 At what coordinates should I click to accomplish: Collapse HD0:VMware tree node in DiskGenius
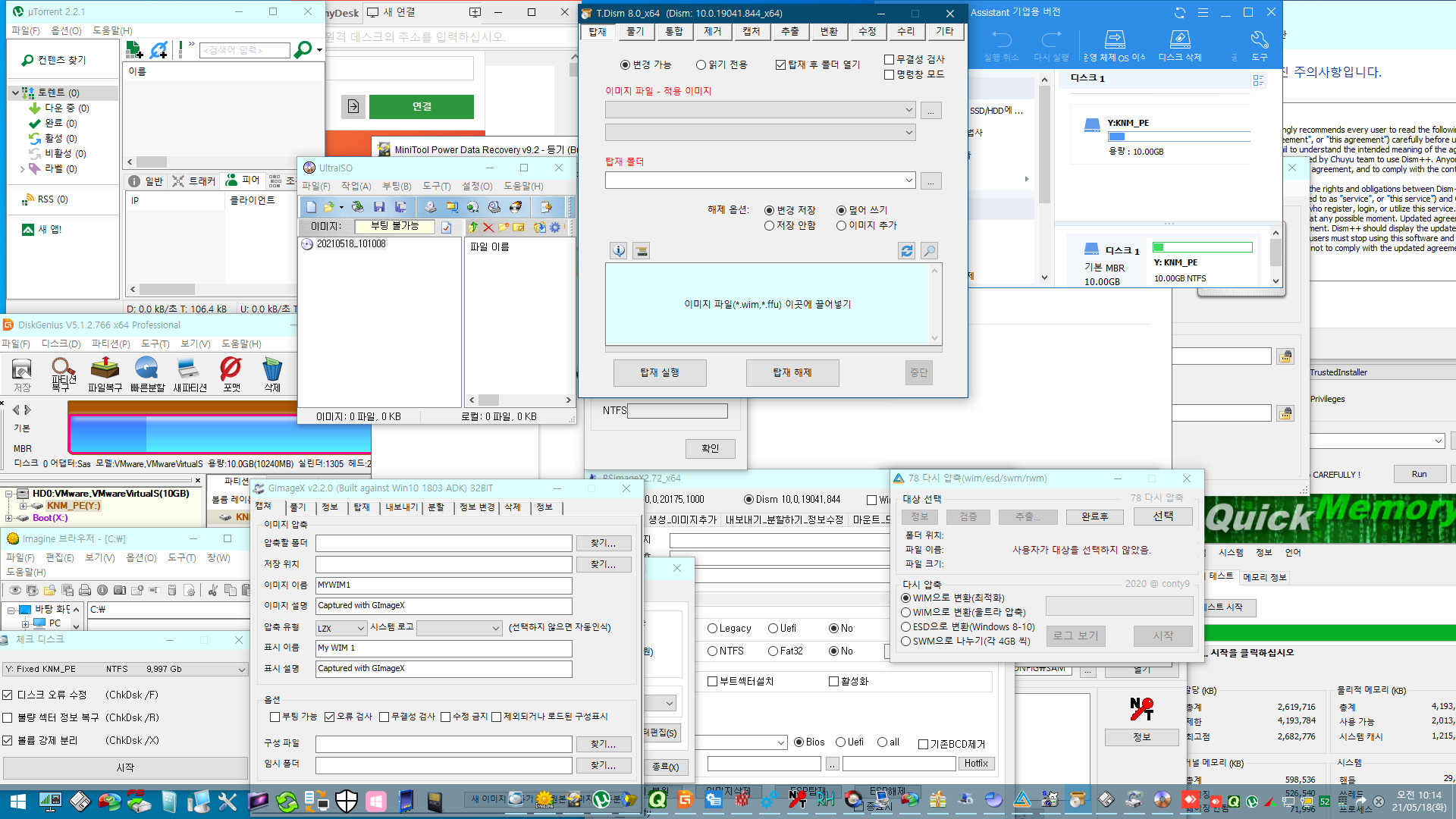tap(9, 494)
